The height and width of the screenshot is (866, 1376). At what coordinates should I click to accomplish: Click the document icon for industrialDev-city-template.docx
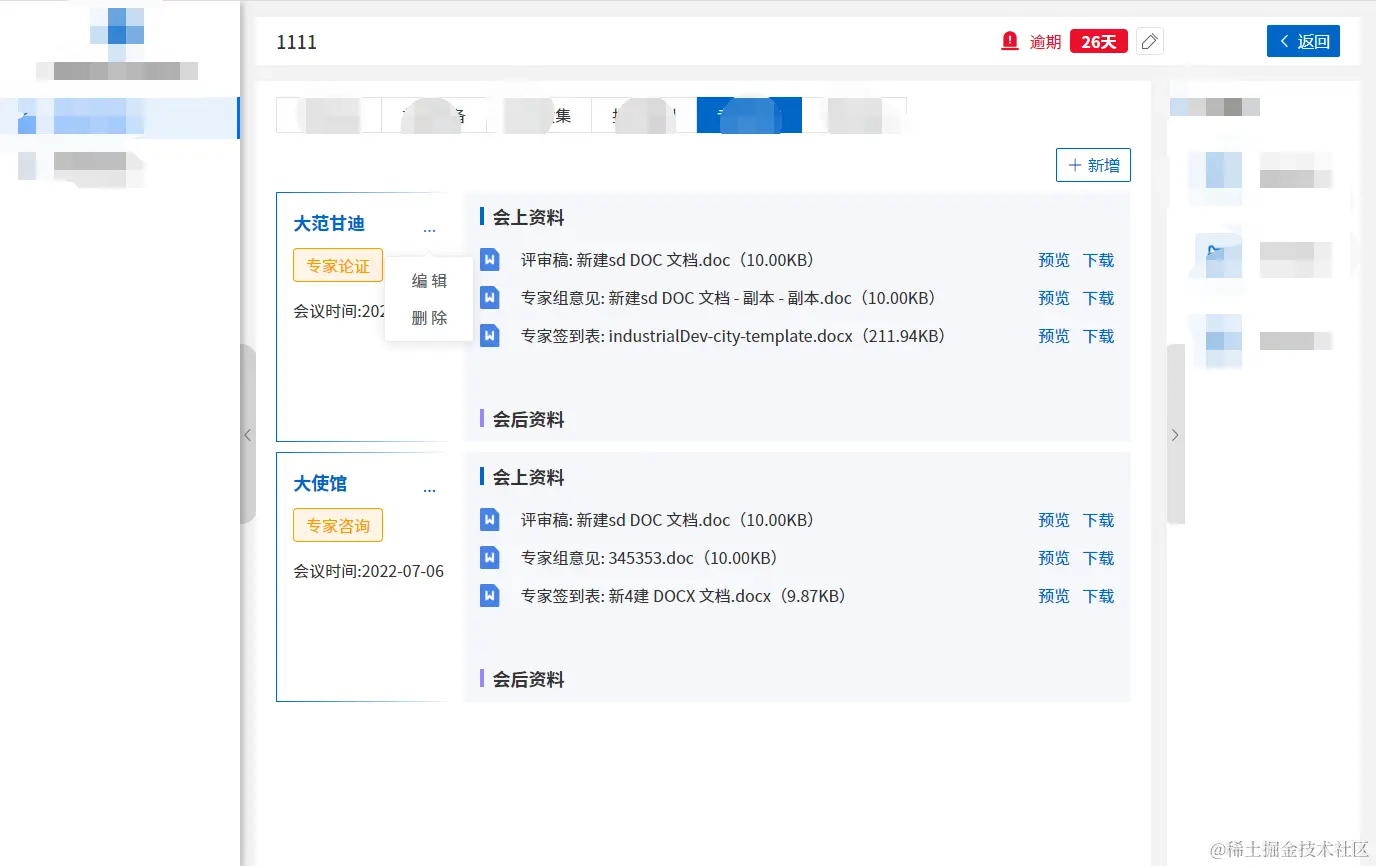489,335
